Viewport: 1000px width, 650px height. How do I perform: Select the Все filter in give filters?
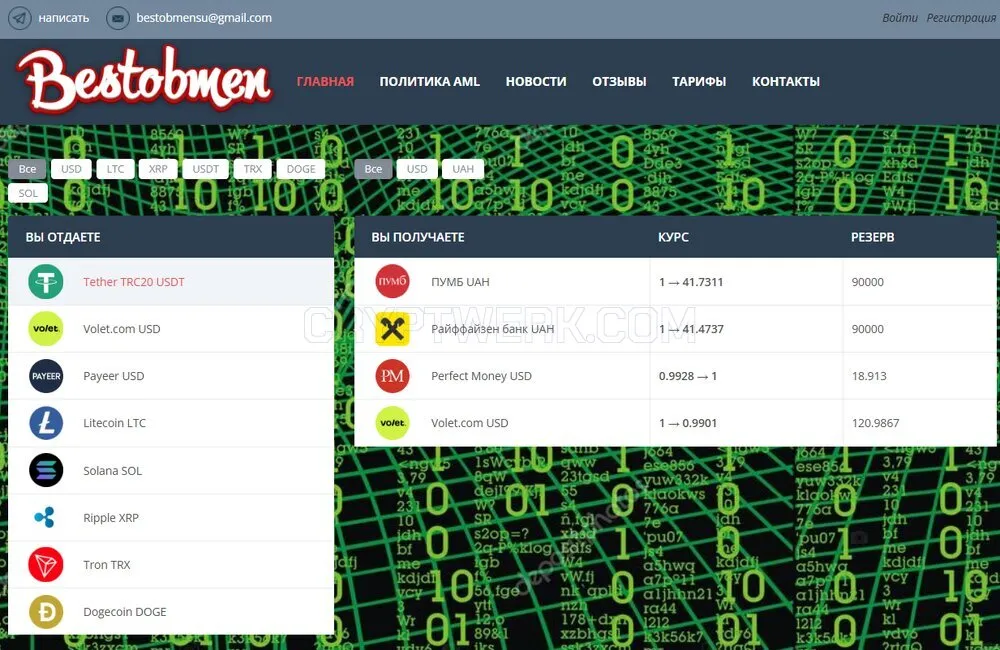point(27,169)
